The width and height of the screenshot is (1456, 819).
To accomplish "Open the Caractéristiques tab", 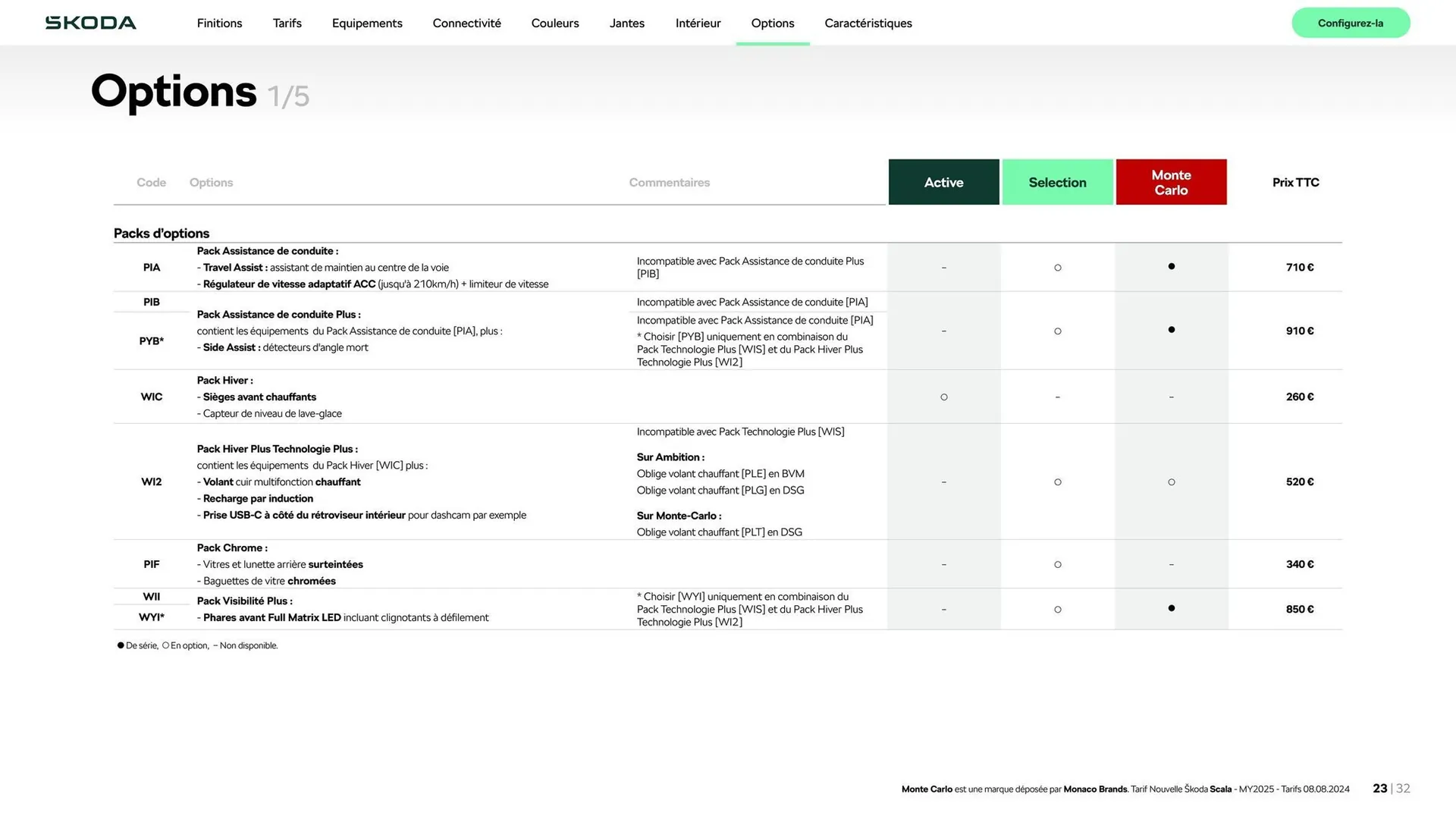I will click(868, 23).
